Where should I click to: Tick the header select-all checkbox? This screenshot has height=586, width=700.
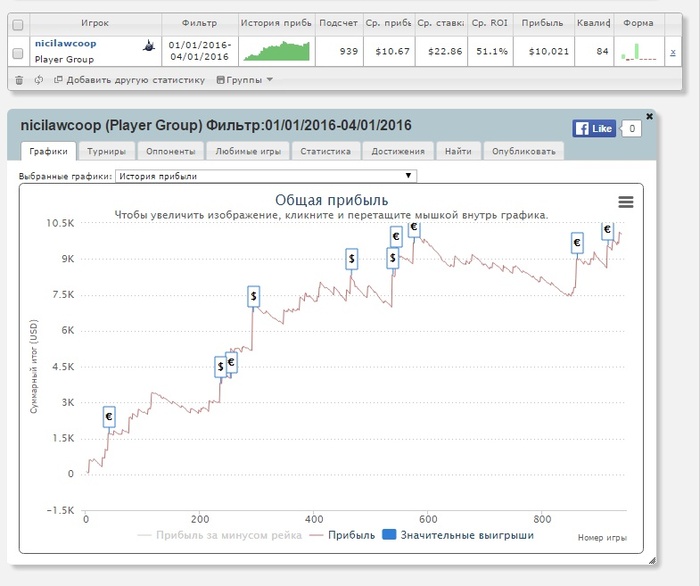(x=18, y=25)
